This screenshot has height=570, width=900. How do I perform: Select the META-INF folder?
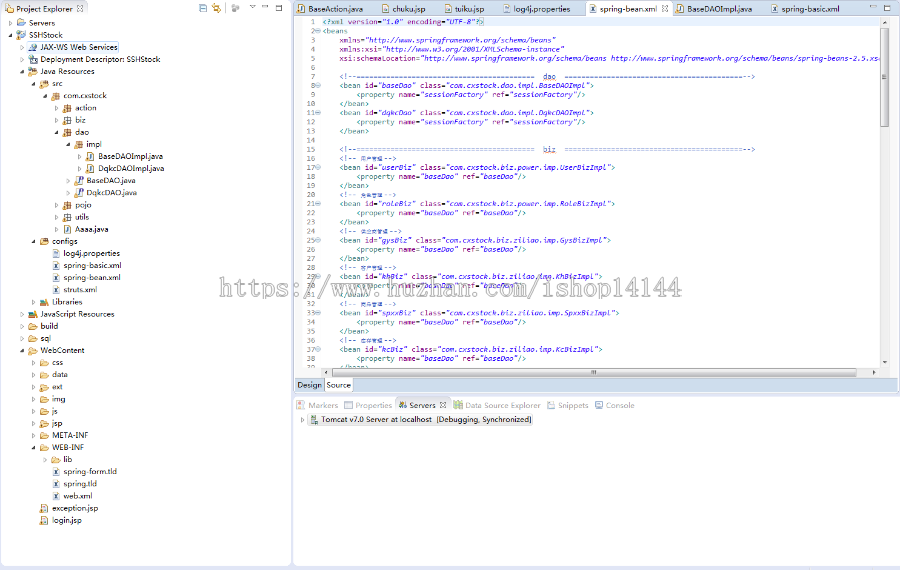tap(70, 435)
